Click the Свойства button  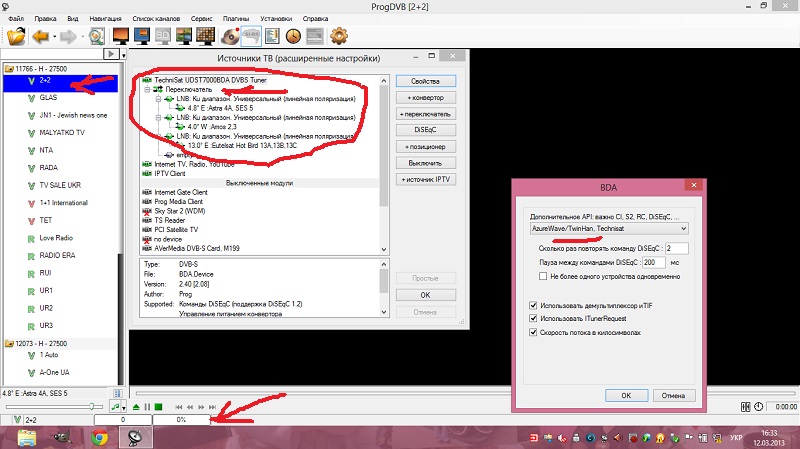coord(425,80)
